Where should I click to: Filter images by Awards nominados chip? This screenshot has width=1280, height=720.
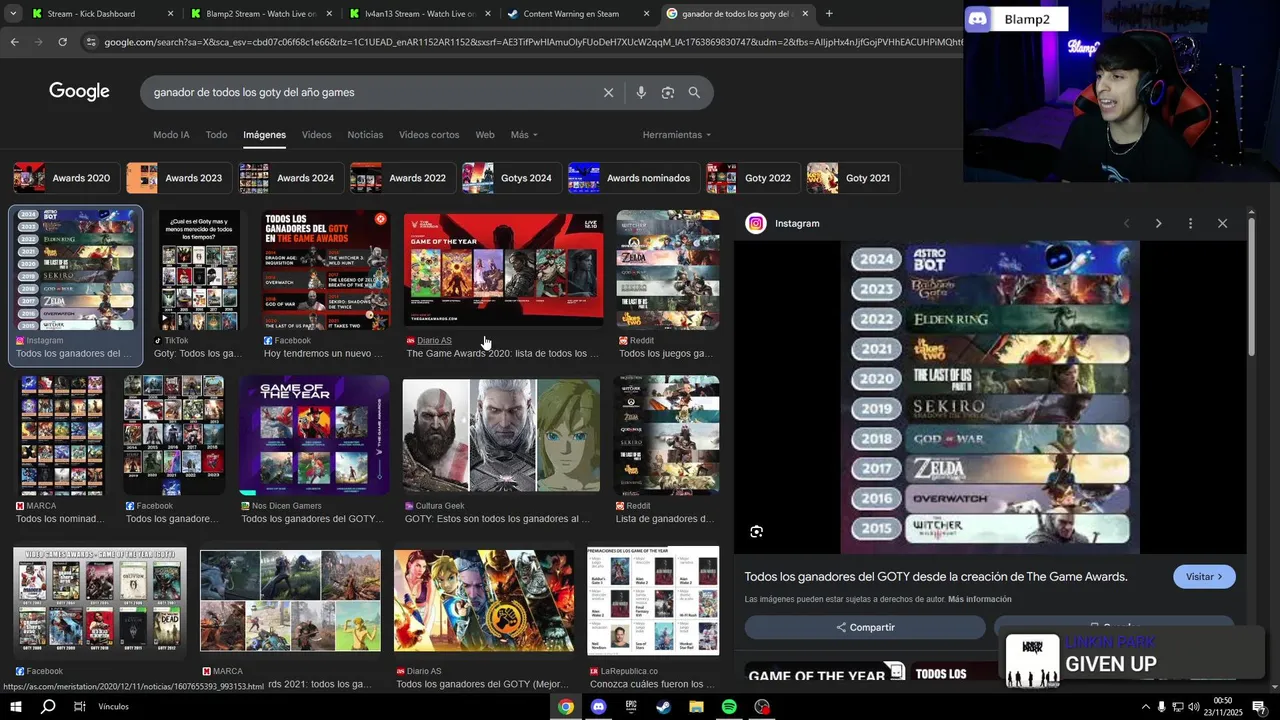633,178
